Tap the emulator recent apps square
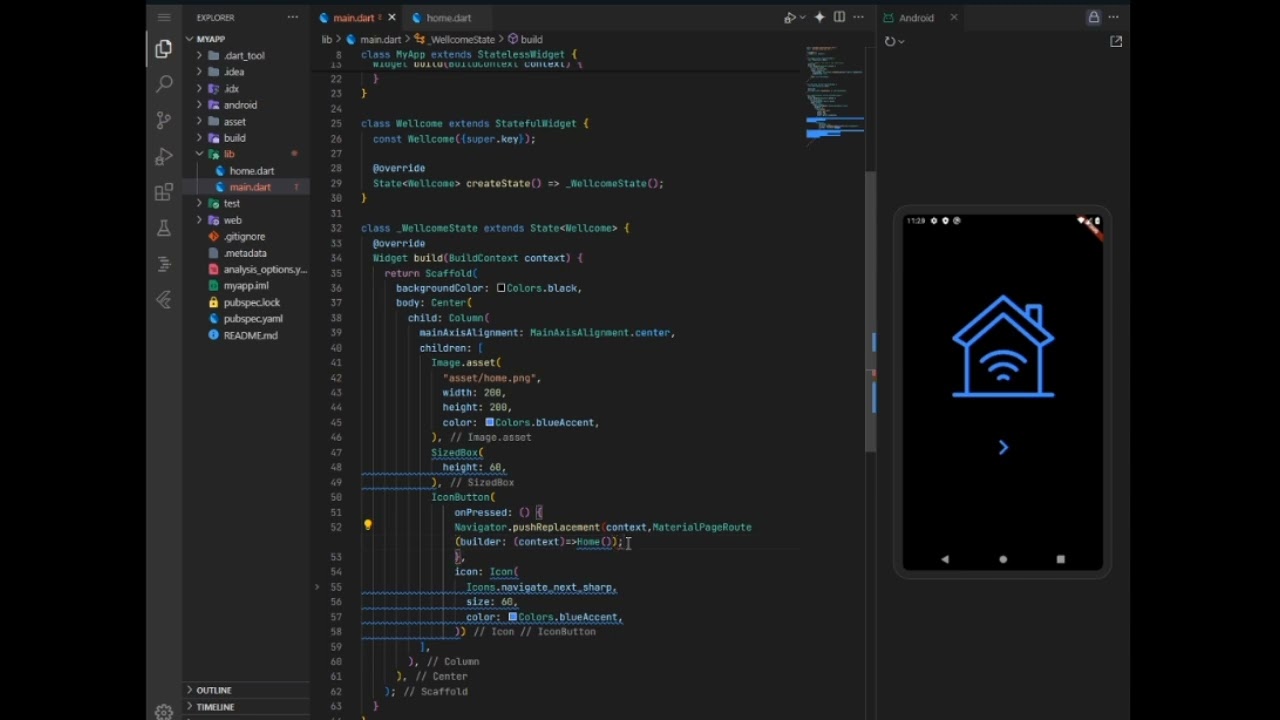Image resolution: width=1280 pixels, height=720 pixels. (x=1061, y=560)
